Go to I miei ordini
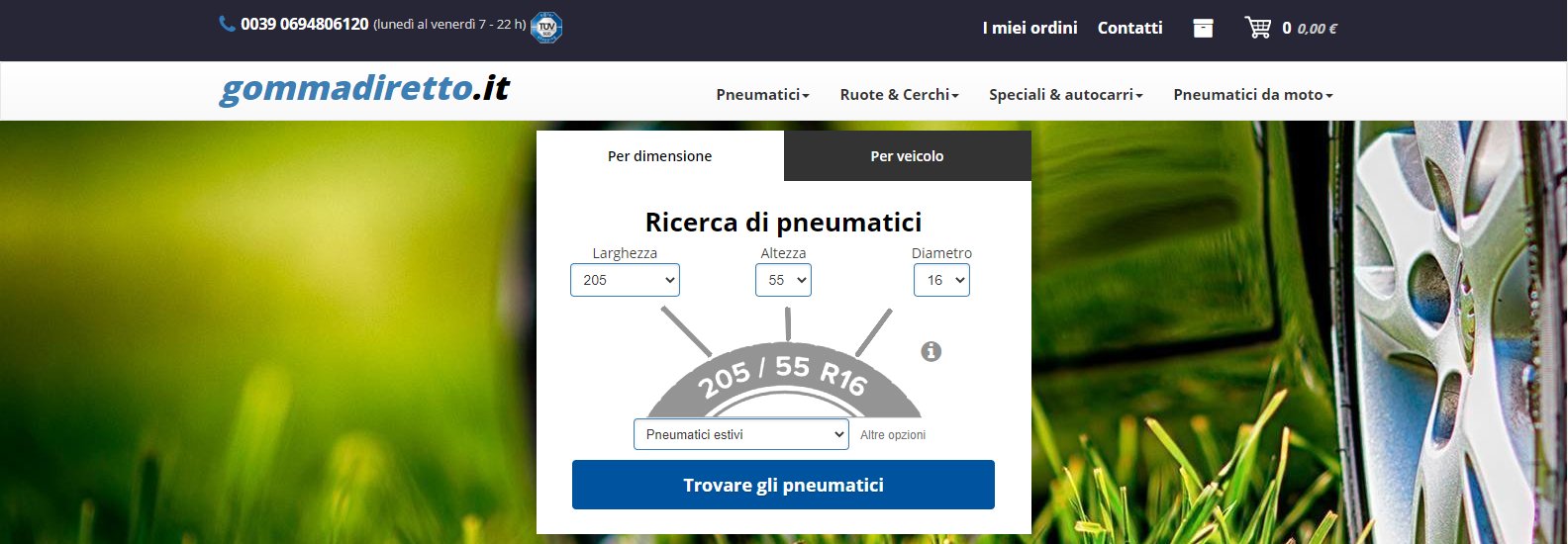This screenshot has height=544, width=1568. click(x=1029, y=28)
